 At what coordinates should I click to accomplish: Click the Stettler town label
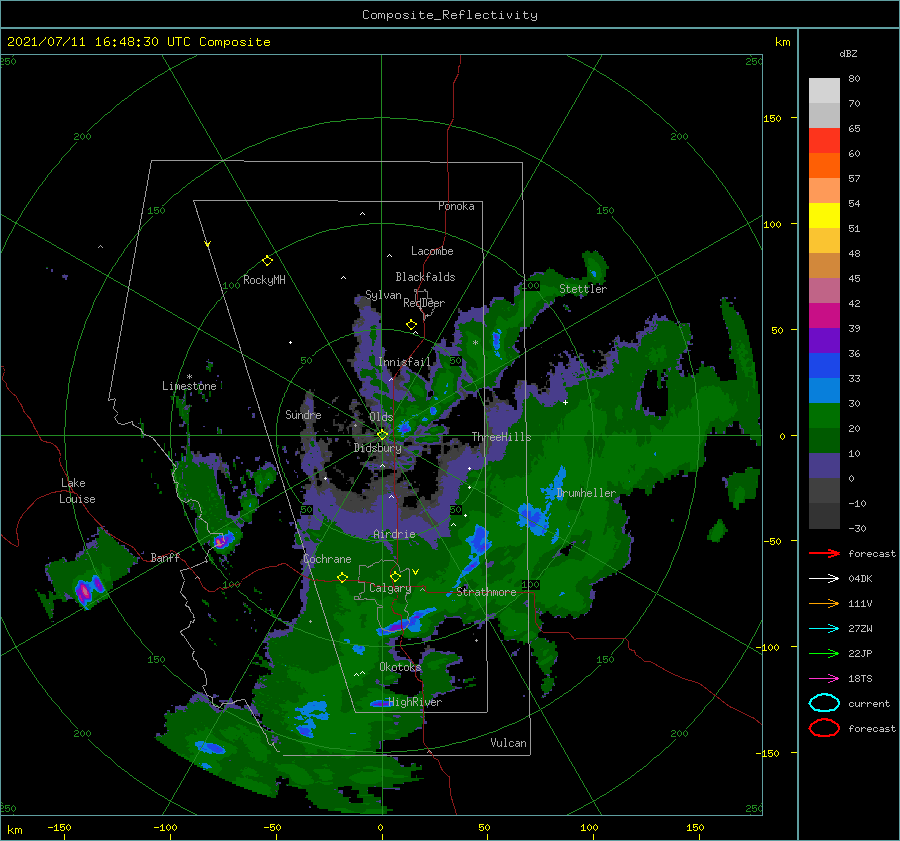[583, 289]
